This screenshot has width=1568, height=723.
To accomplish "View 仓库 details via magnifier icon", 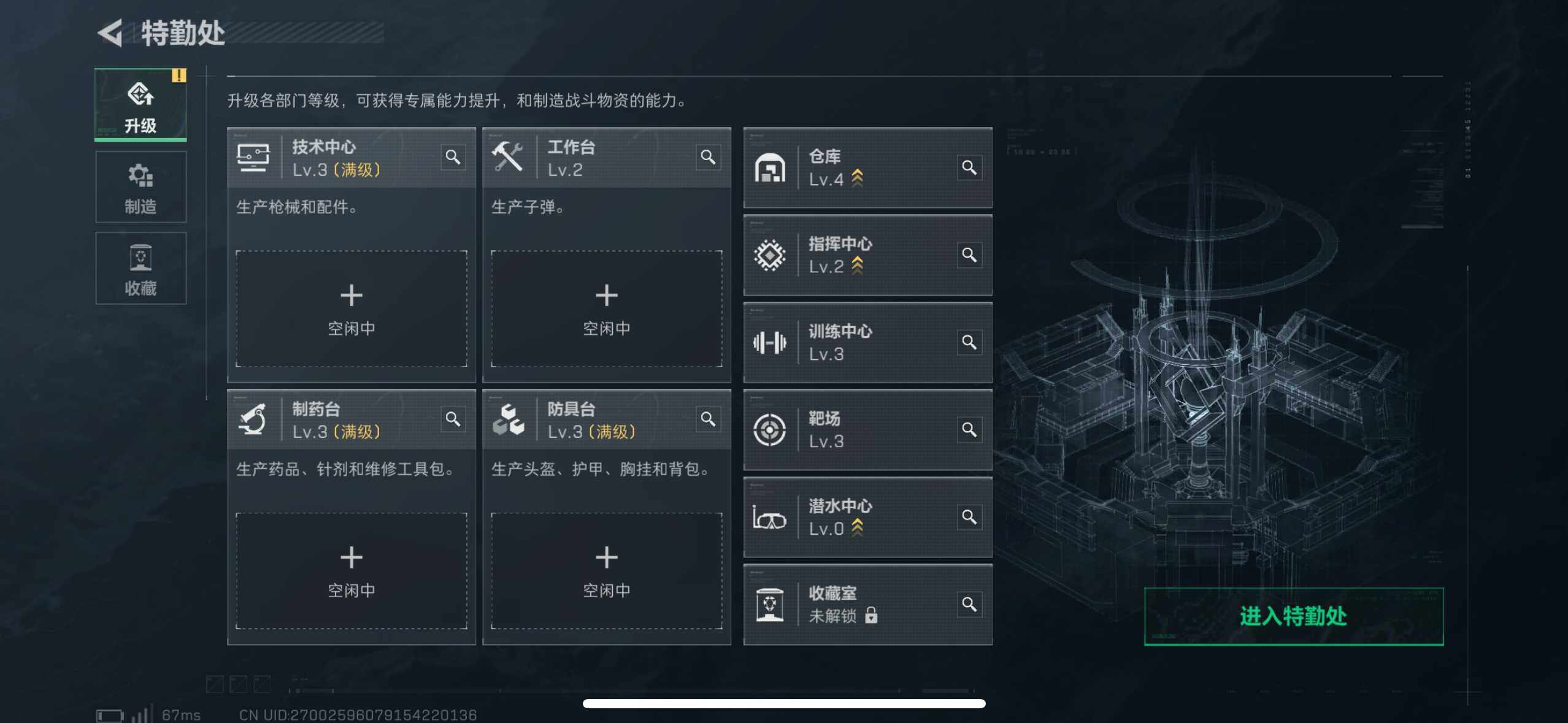I will 969,167.
